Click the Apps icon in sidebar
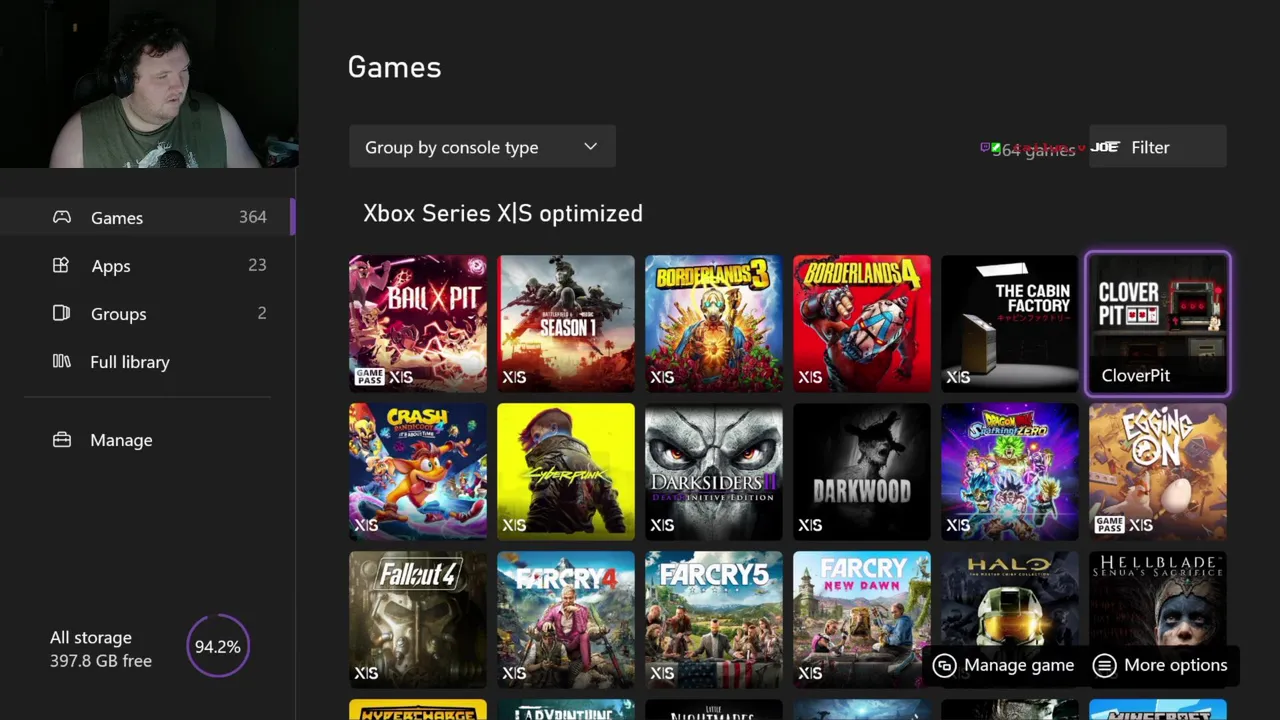Screen dimensions: 1280x720 pyautogui.click(x=61, y=265)
